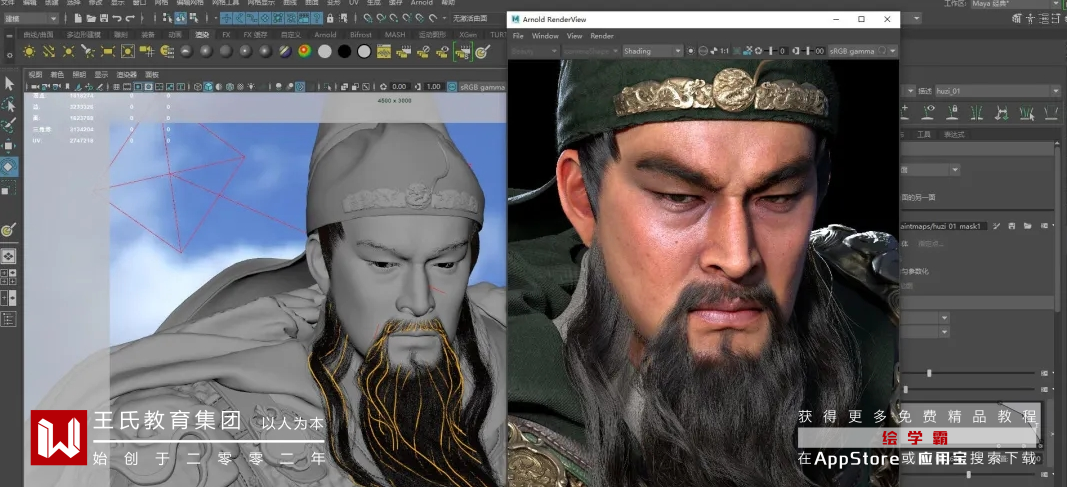Click the 1:1 zoom icon in Arnold RenderView

[724, 51]
